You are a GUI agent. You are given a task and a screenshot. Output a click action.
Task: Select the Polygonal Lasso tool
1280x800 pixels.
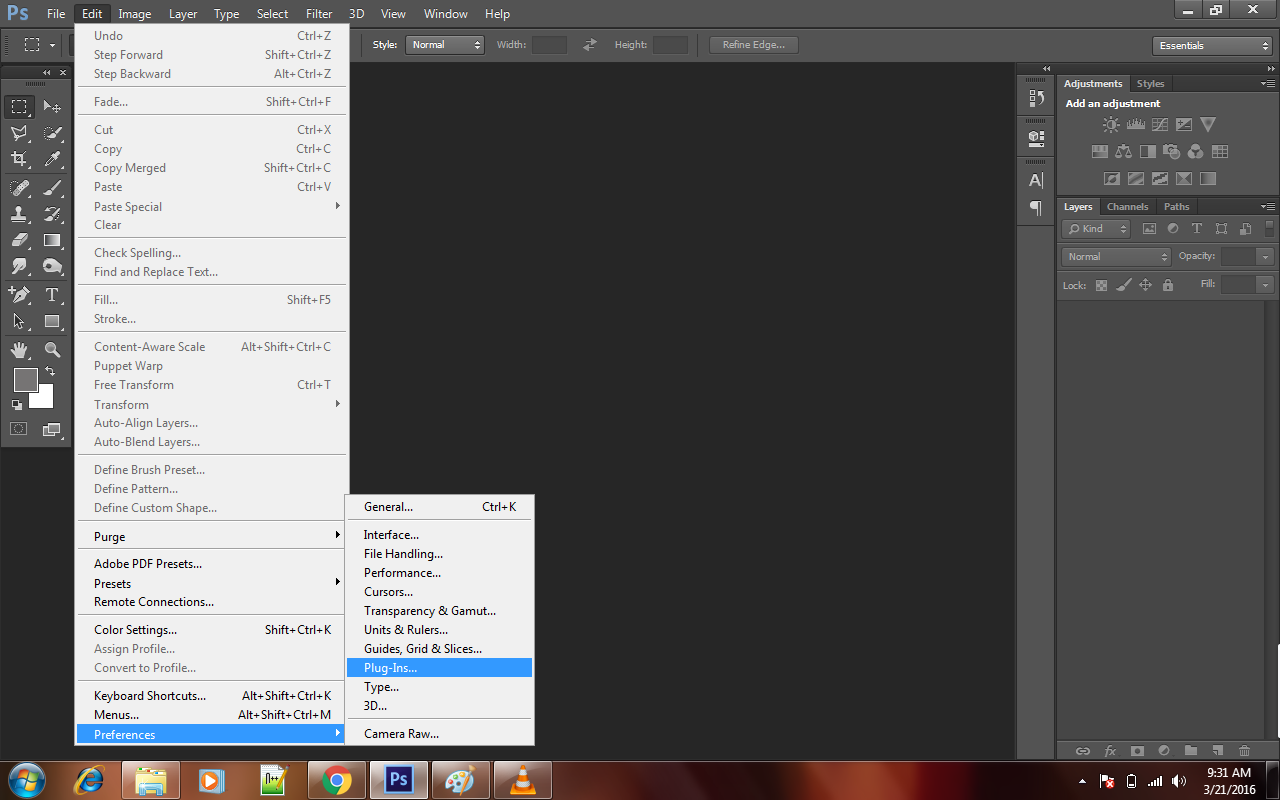pos(19,132)
